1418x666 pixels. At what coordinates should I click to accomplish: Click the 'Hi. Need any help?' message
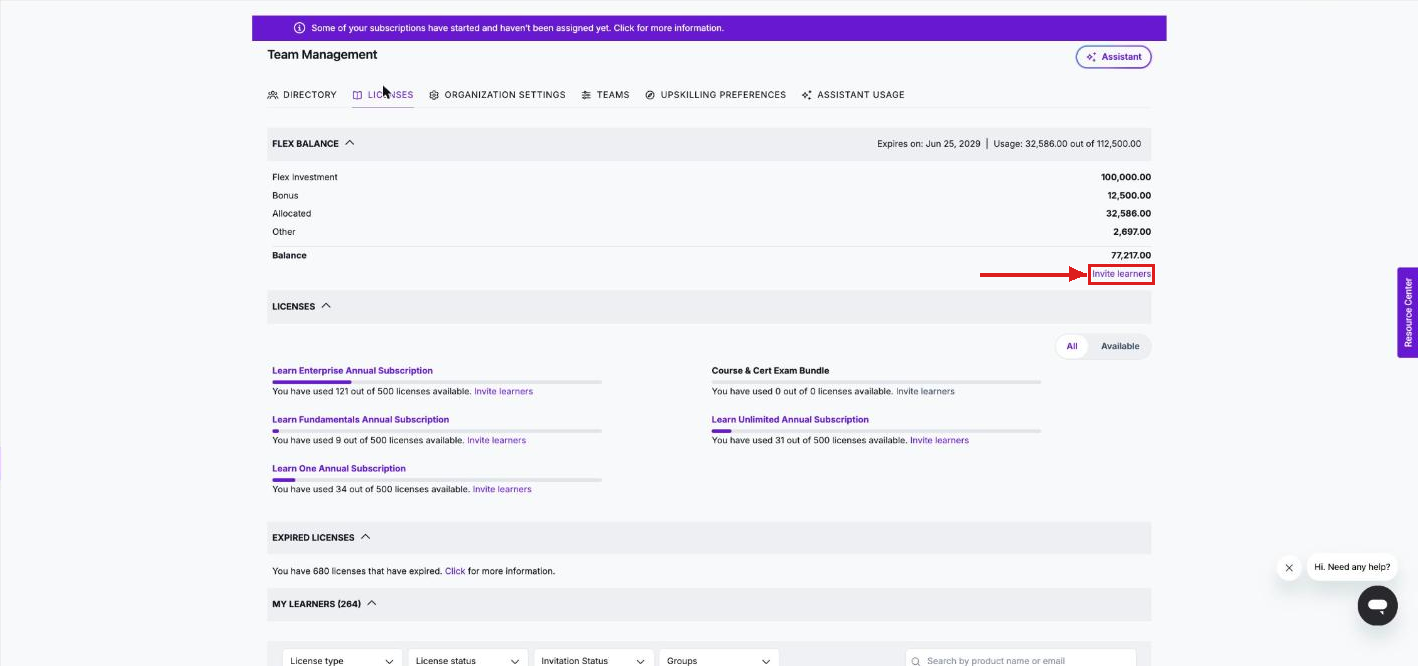[x=1352, y=567]
